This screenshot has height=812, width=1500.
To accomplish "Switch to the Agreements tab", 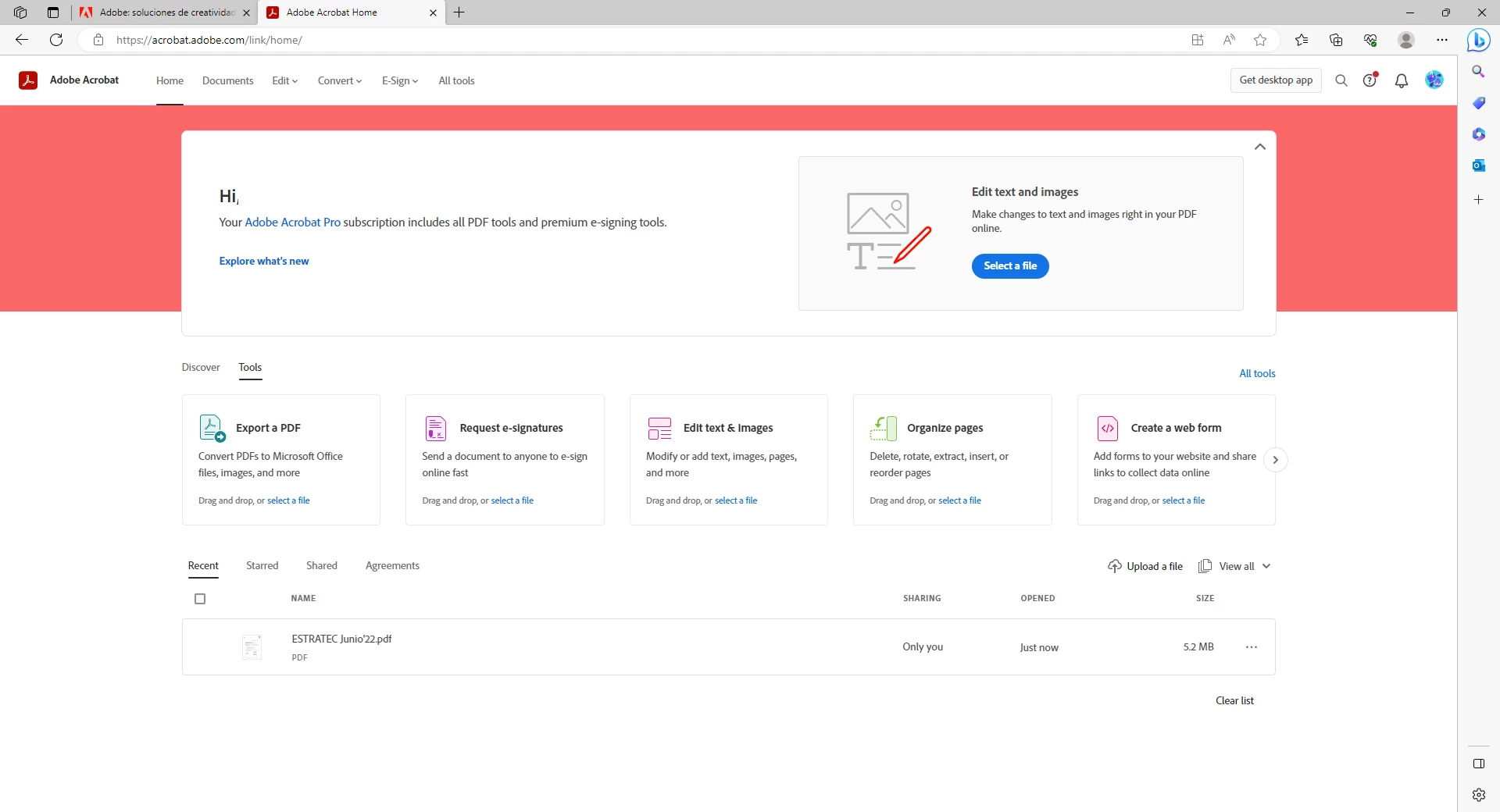I will coord(392,565).
